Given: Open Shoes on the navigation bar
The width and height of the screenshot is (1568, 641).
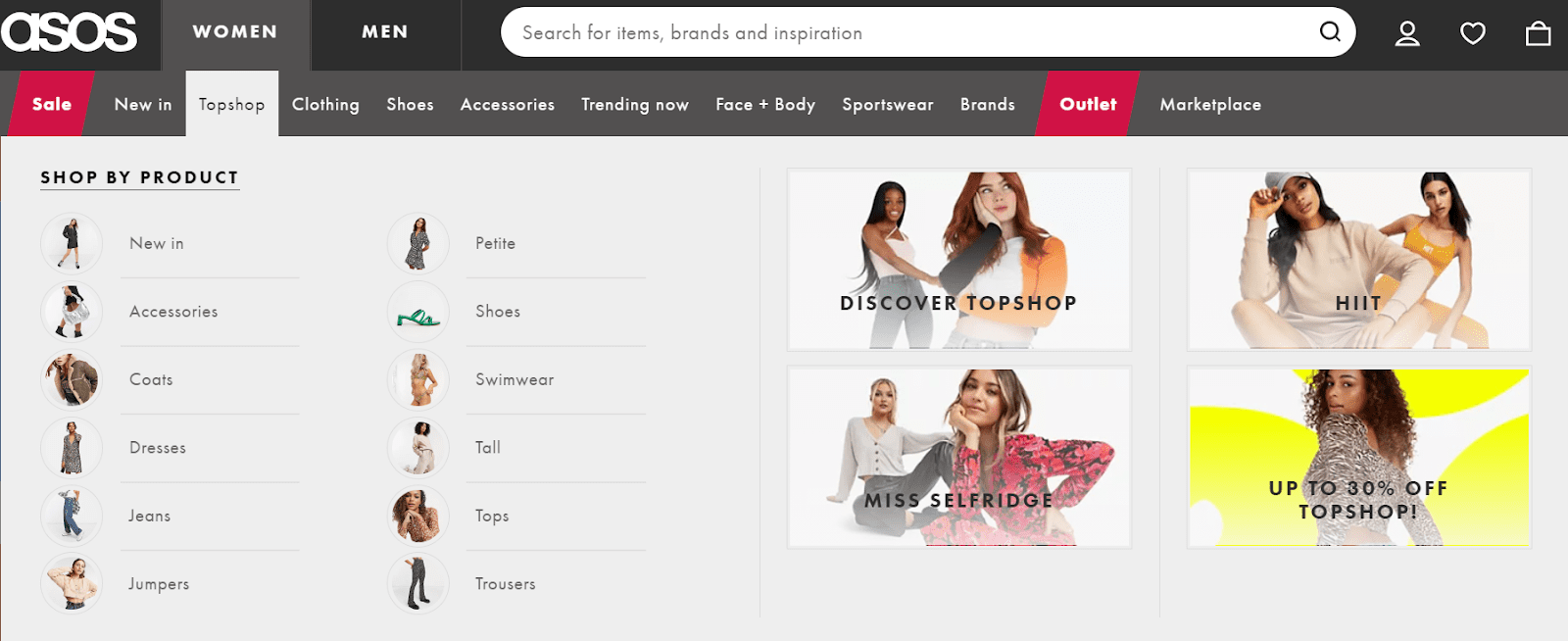Looking at the screenshot, I should coord(410,104).
